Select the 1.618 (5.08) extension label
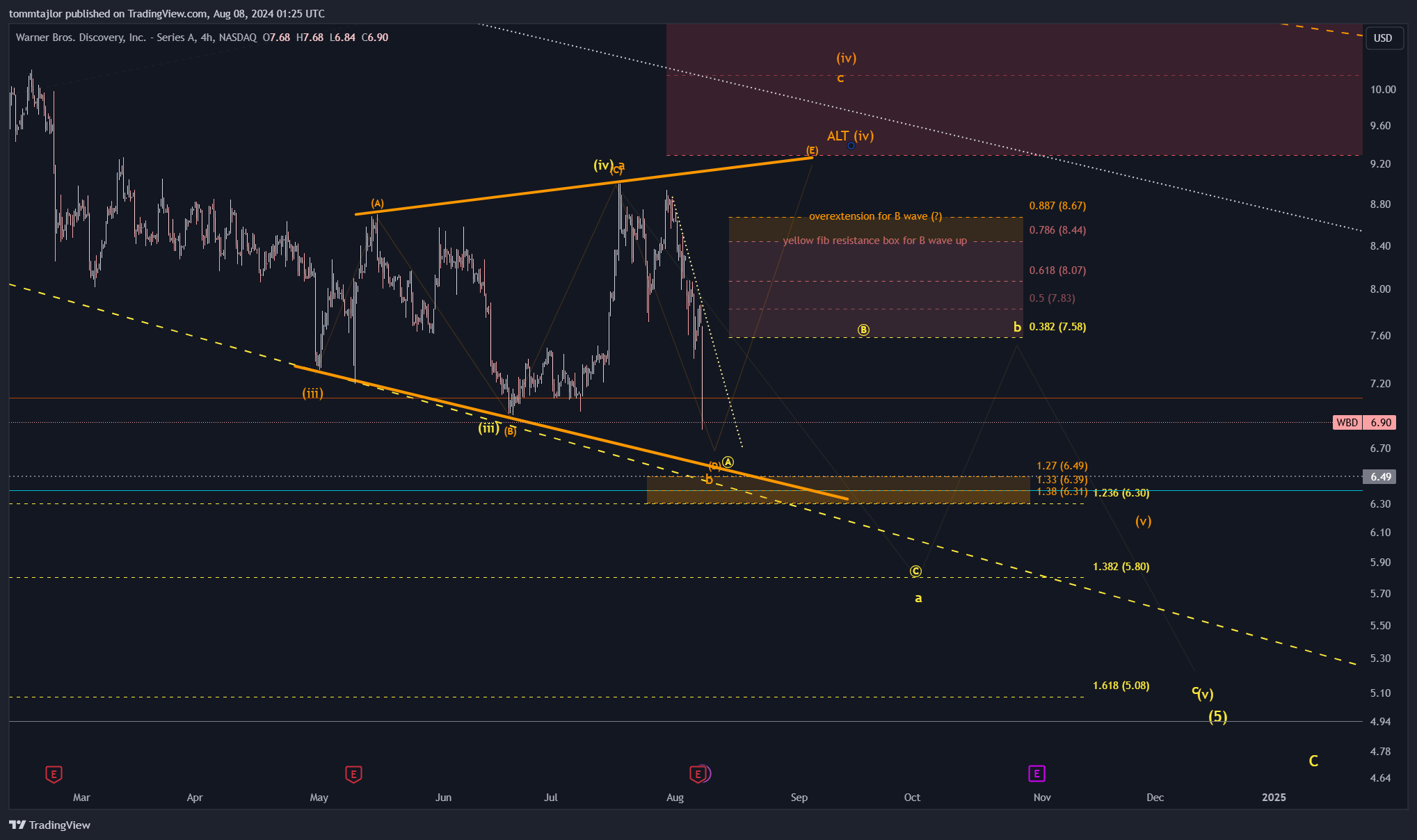Screen dimensions: 1417x840 1121,686
